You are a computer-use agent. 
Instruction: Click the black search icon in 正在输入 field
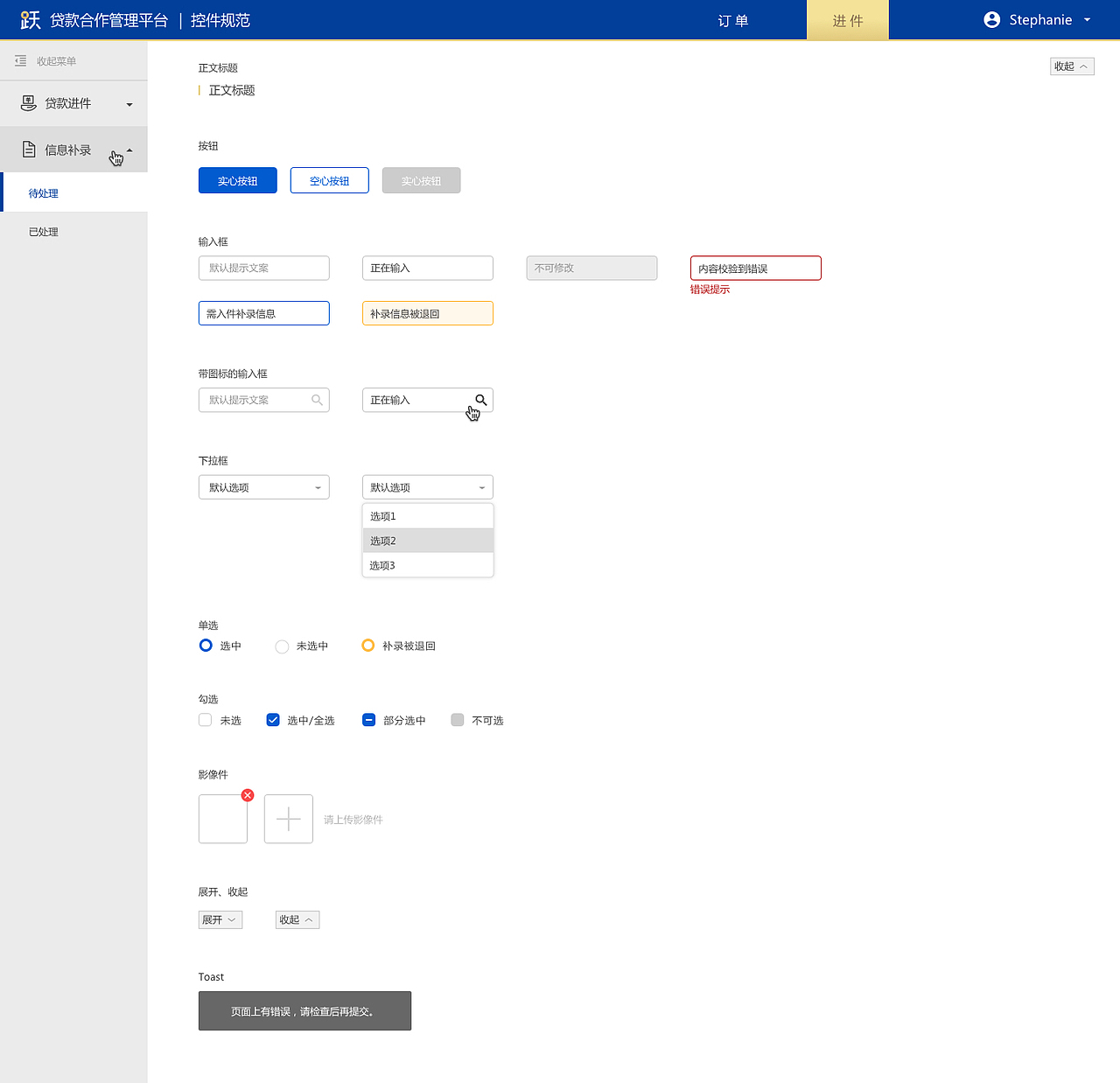point(480,400)
